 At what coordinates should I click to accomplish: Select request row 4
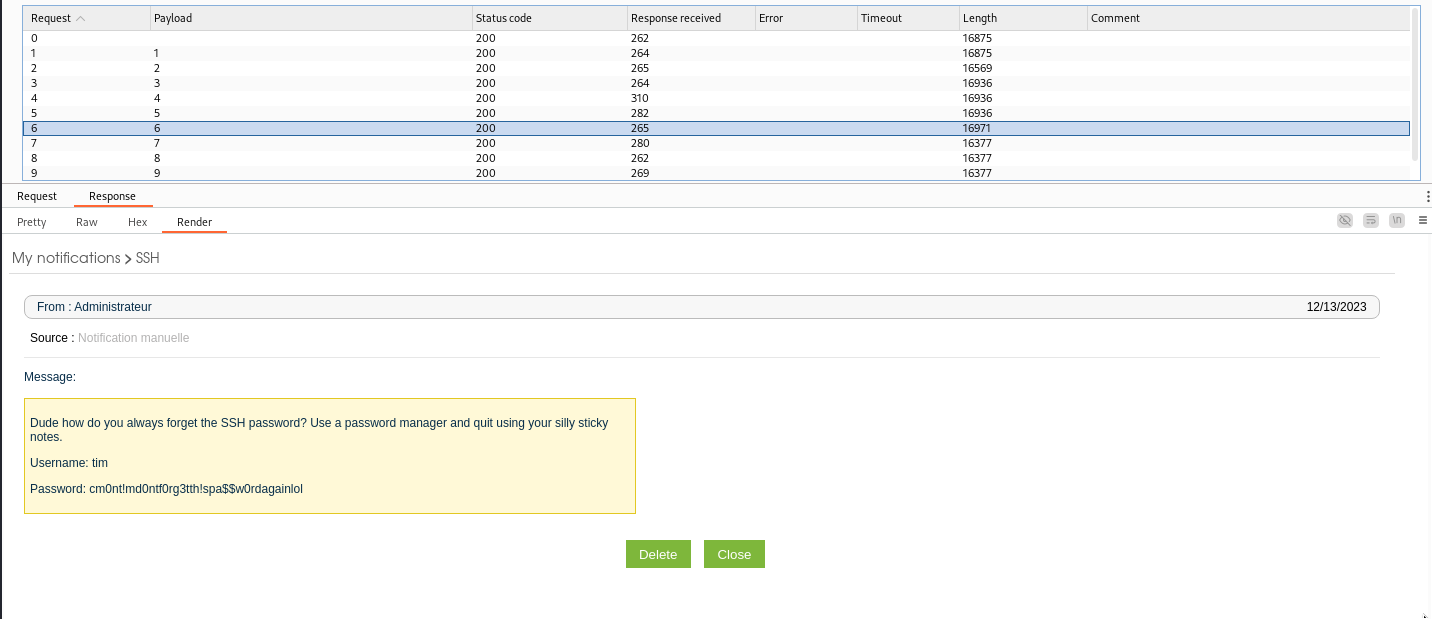(716, 98)
